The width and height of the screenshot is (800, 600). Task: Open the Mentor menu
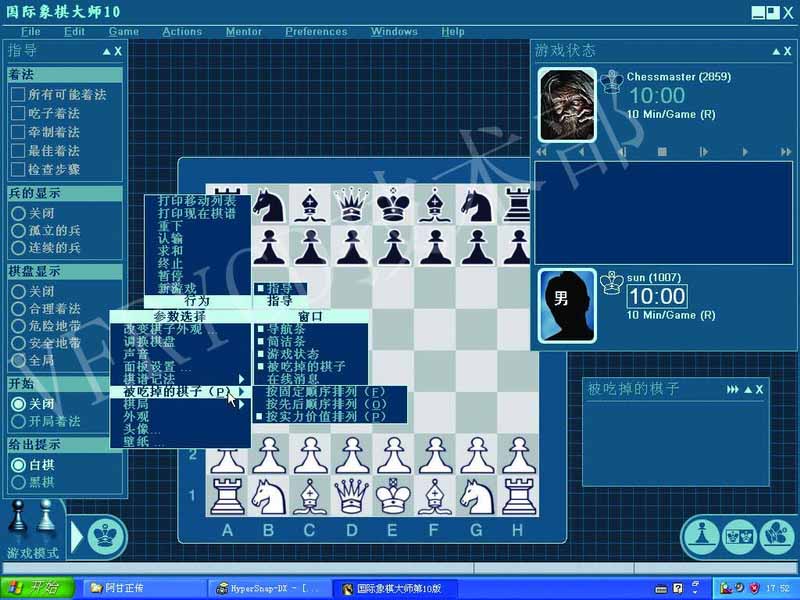tap(243, 32)
